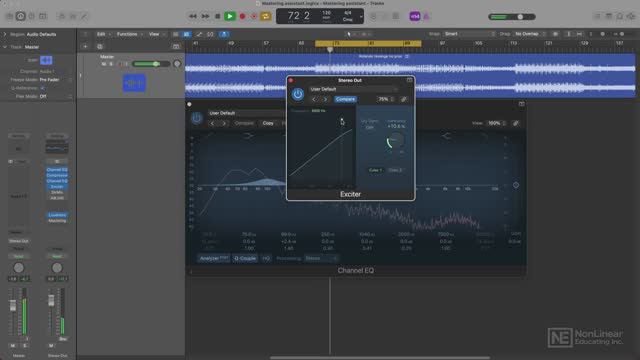Collapse the Track Master section
Image resolution: width=640 pixels, height=360 pixels.
pos(5,47)
